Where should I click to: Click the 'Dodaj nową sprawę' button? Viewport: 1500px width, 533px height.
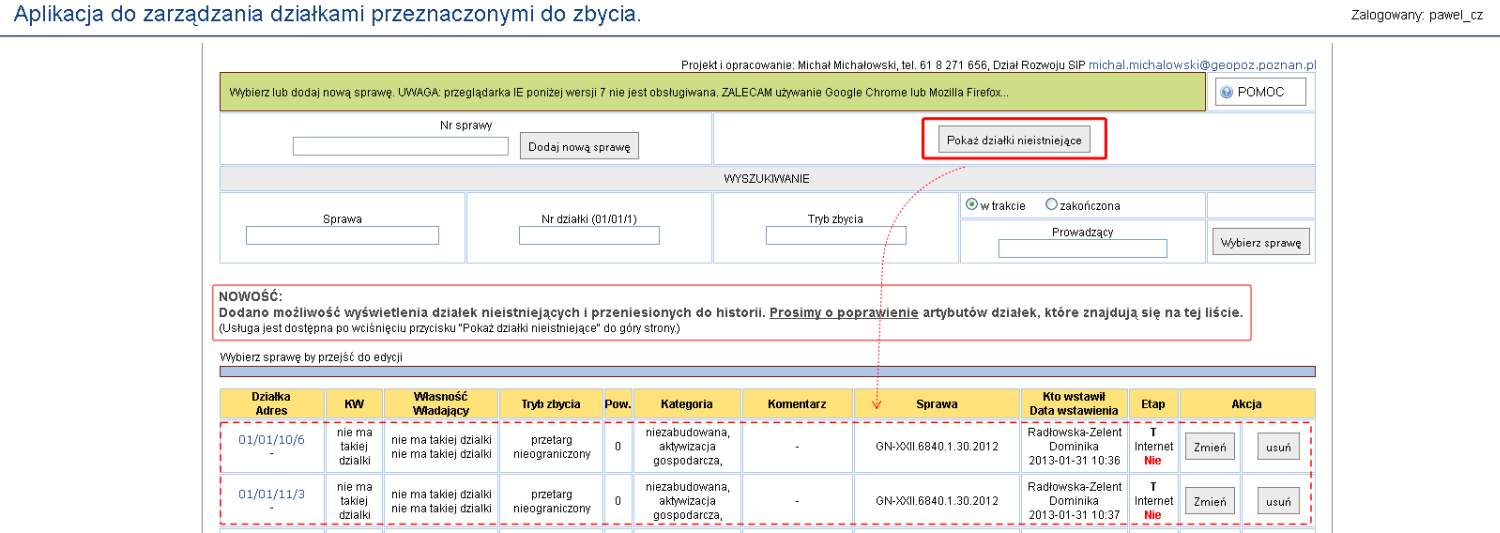(x=579, y=146)
